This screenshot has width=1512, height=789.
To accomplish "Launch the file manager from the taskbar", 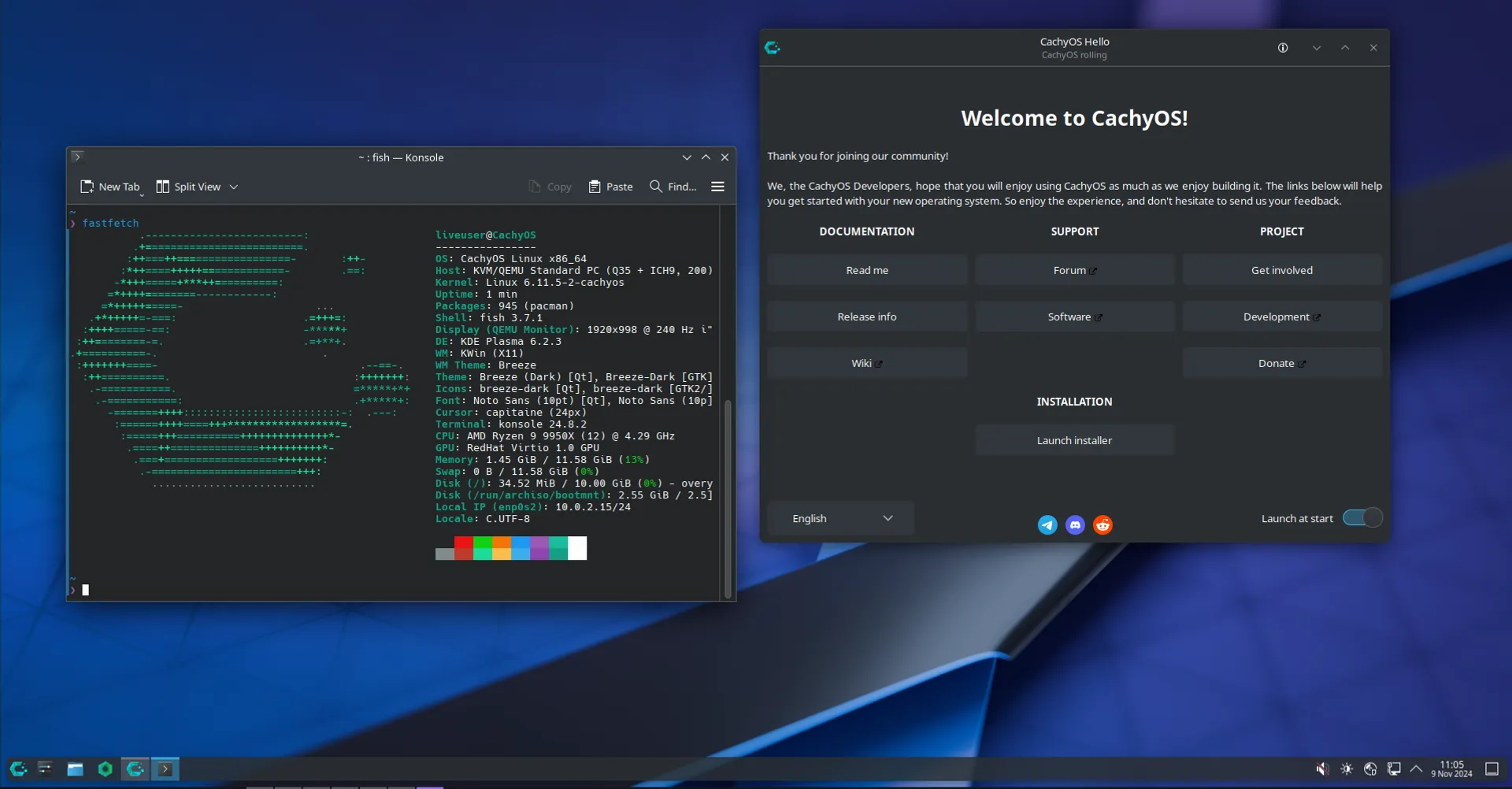I will coord(75,769).
